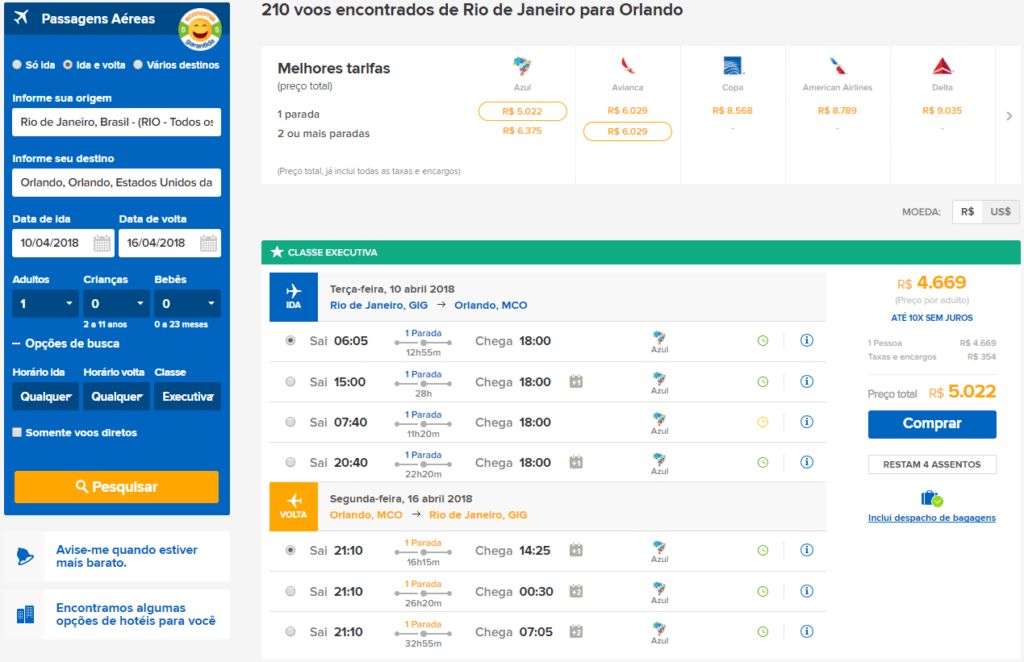
Task: Switch currency to R$
Action: click(967, 212)
